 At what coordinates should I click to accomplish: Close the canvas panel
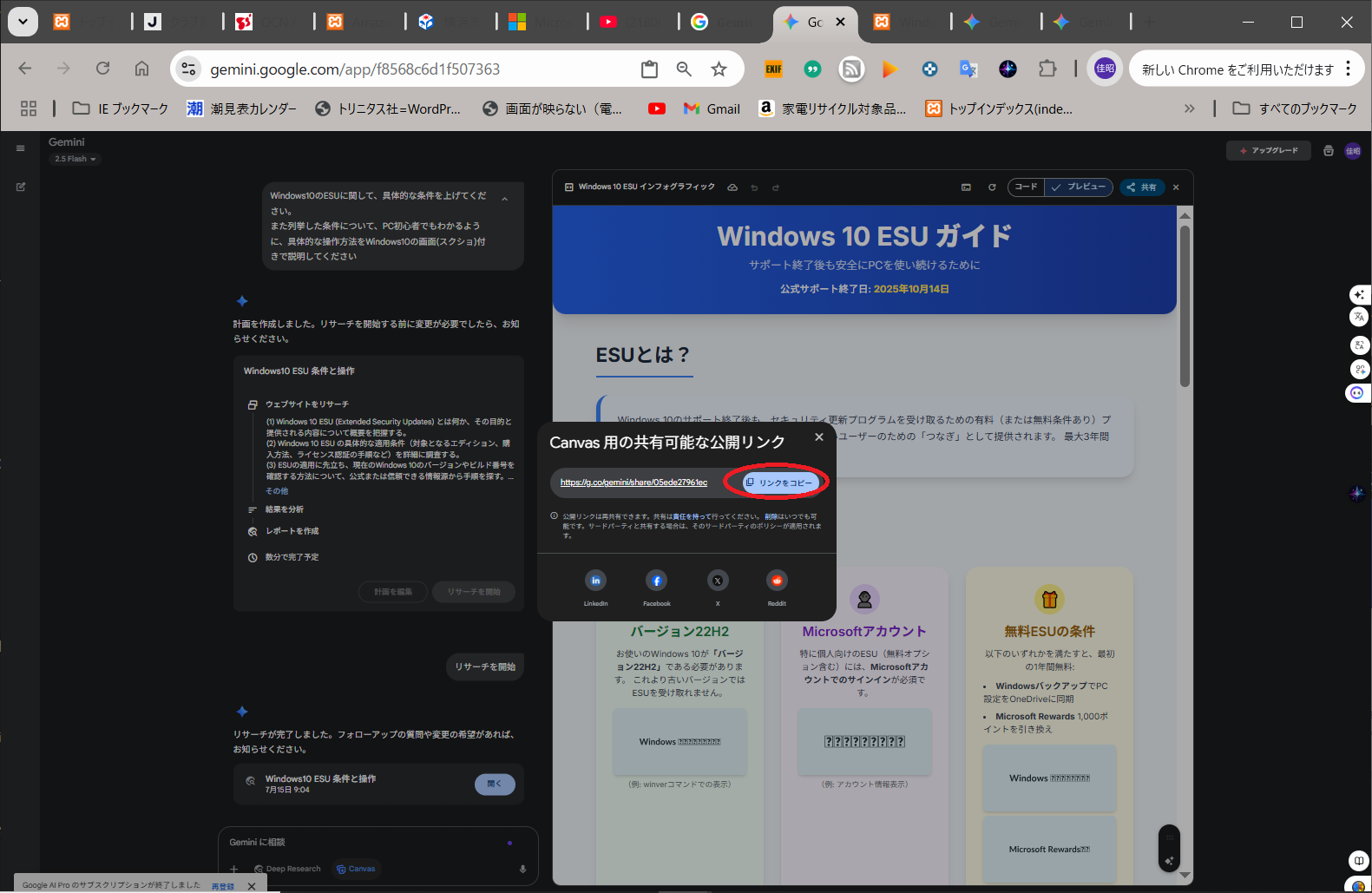coord(1176,187)
